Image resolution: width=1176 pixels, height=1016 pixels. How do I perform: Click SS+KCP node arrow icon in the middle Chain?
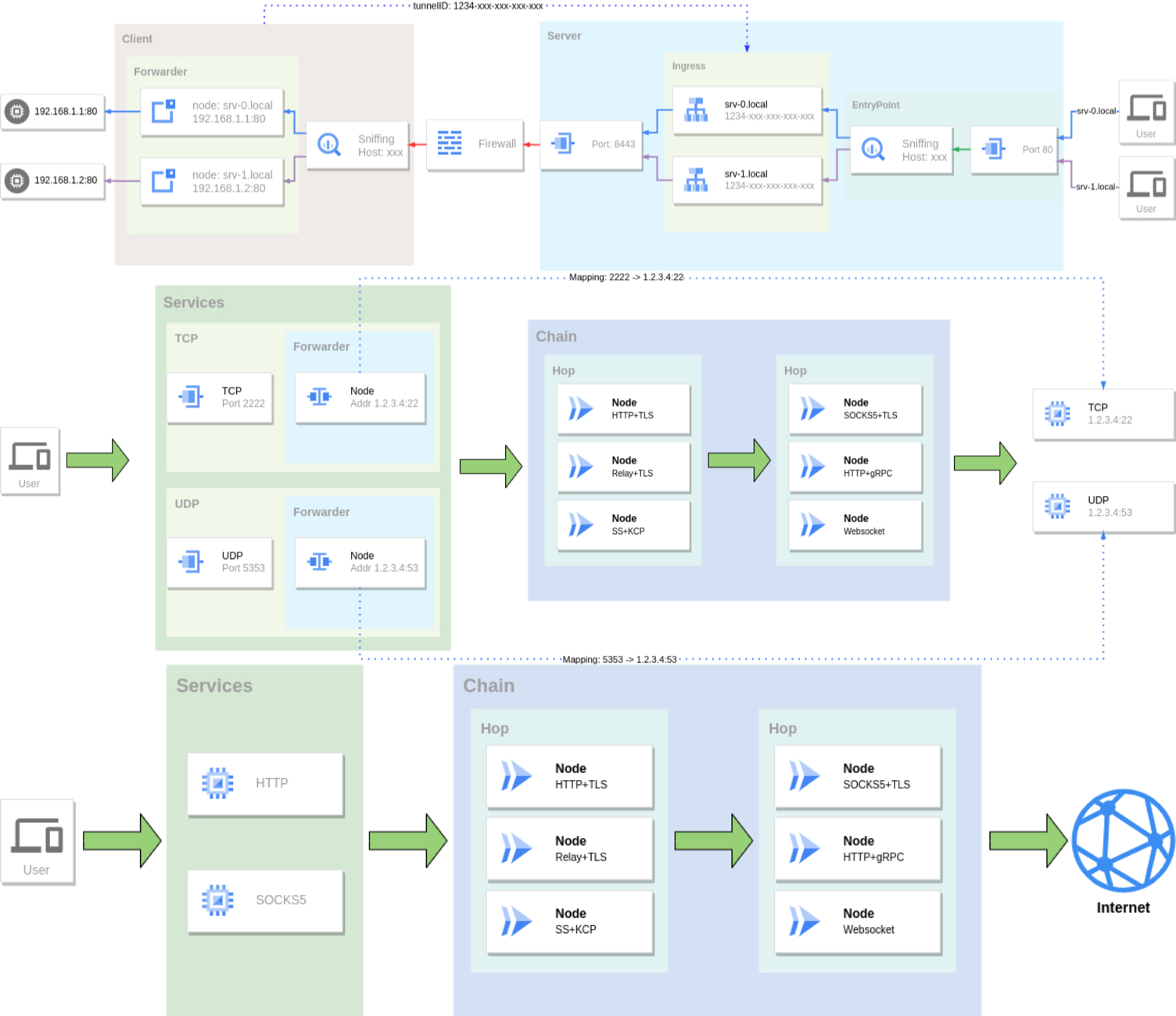(580, 524)
